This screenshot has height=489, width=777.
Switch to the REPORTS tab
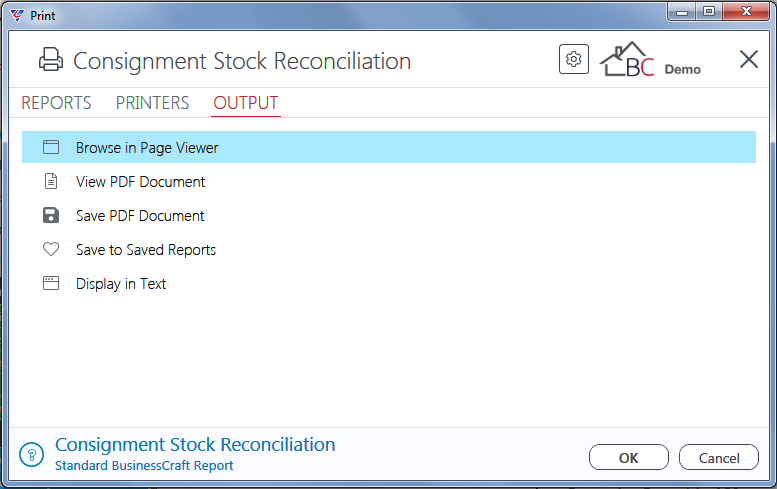(x=56, y=103)
